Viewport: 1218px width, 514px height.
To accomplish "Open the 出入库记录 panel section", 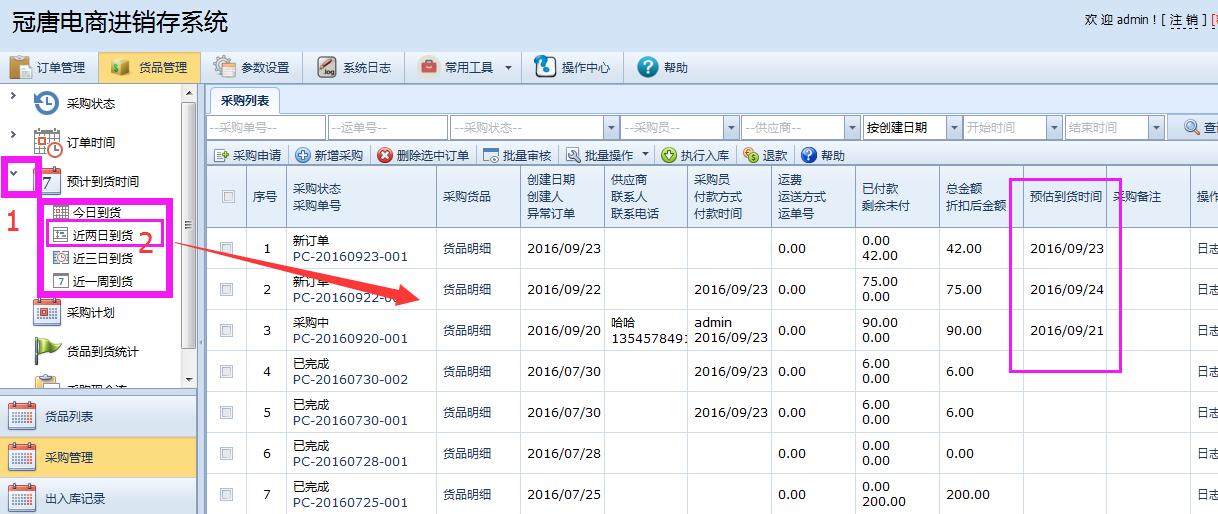I will (x=98, y=497).
